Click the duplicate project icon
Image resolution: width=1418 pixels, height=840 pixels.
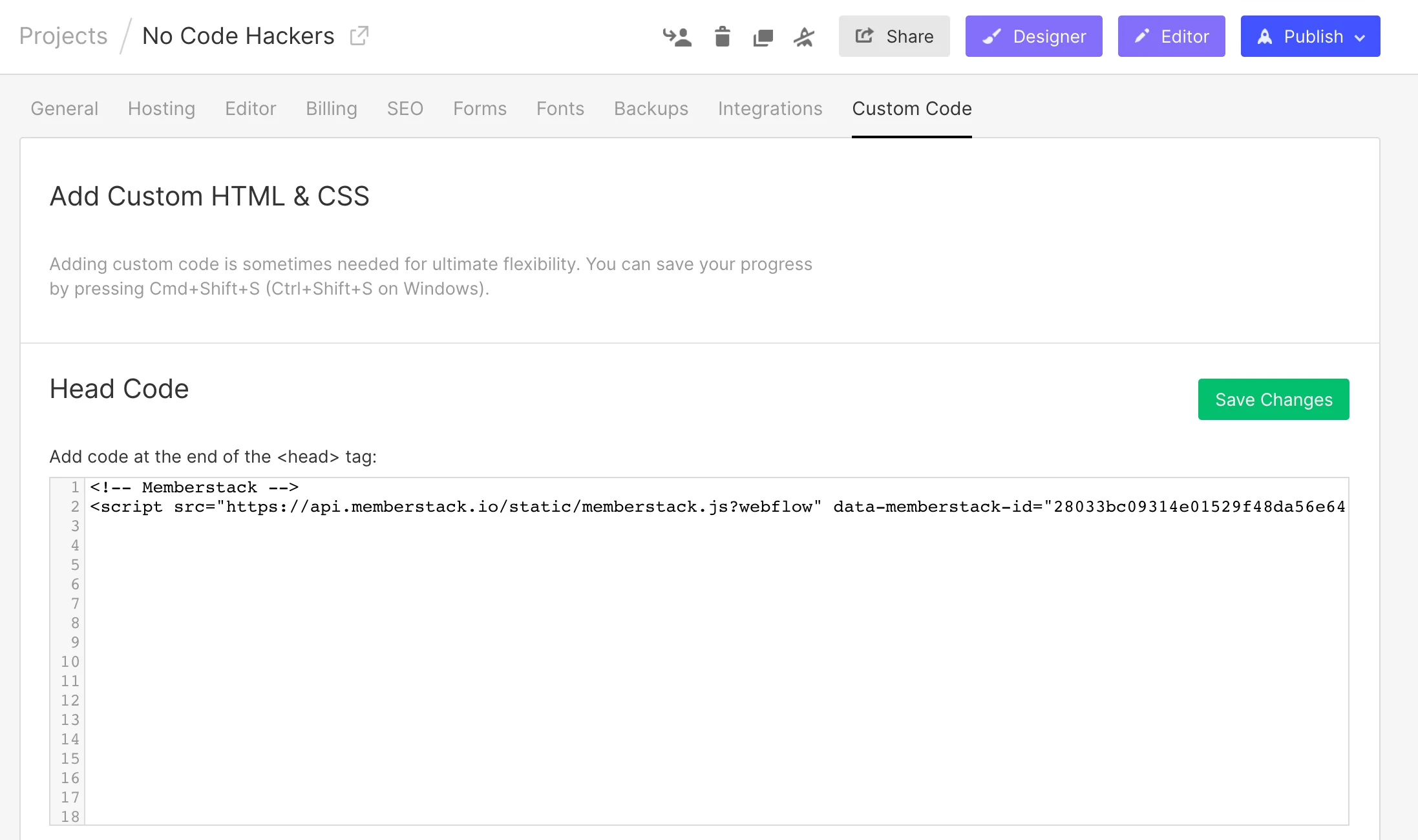pos(763,37)
